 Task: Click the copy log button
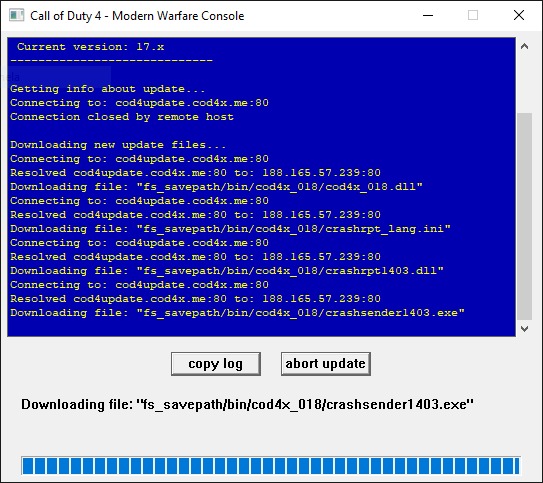tap(216, 364)
